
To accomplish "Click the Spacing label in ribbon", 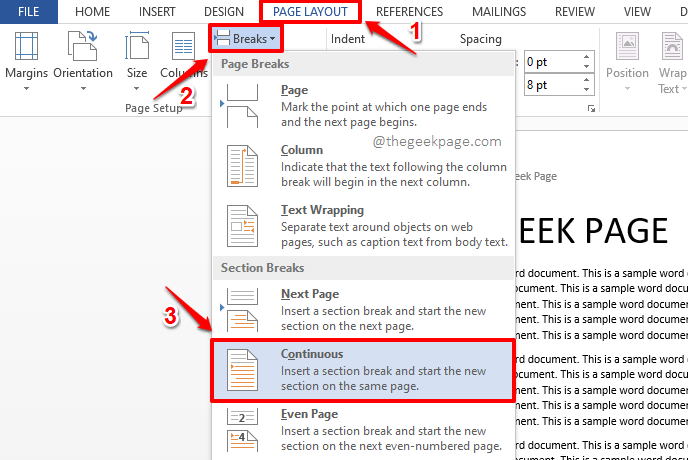I will (x=480, y=39).
